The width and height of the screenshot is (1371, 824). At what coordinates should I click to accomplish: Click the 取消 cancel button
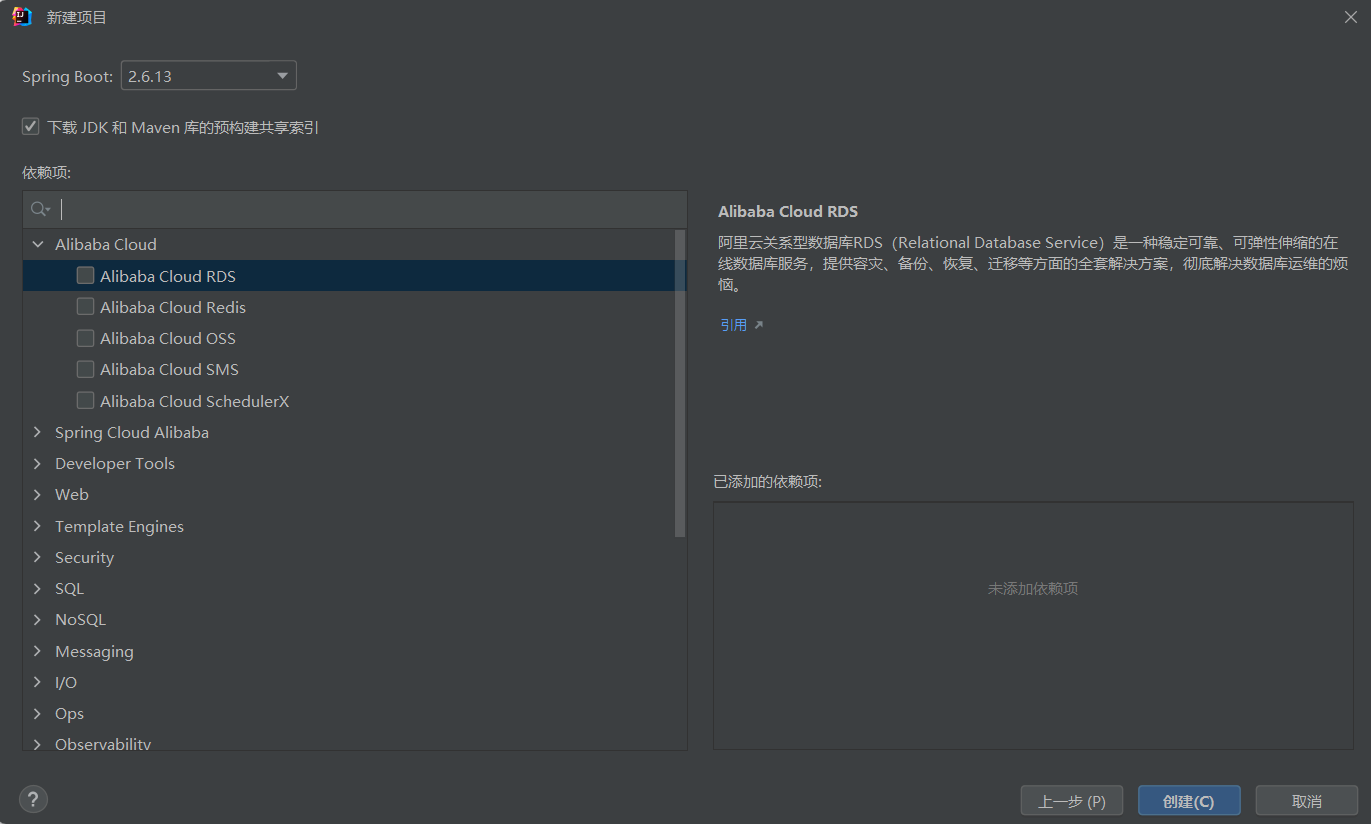1307,801
